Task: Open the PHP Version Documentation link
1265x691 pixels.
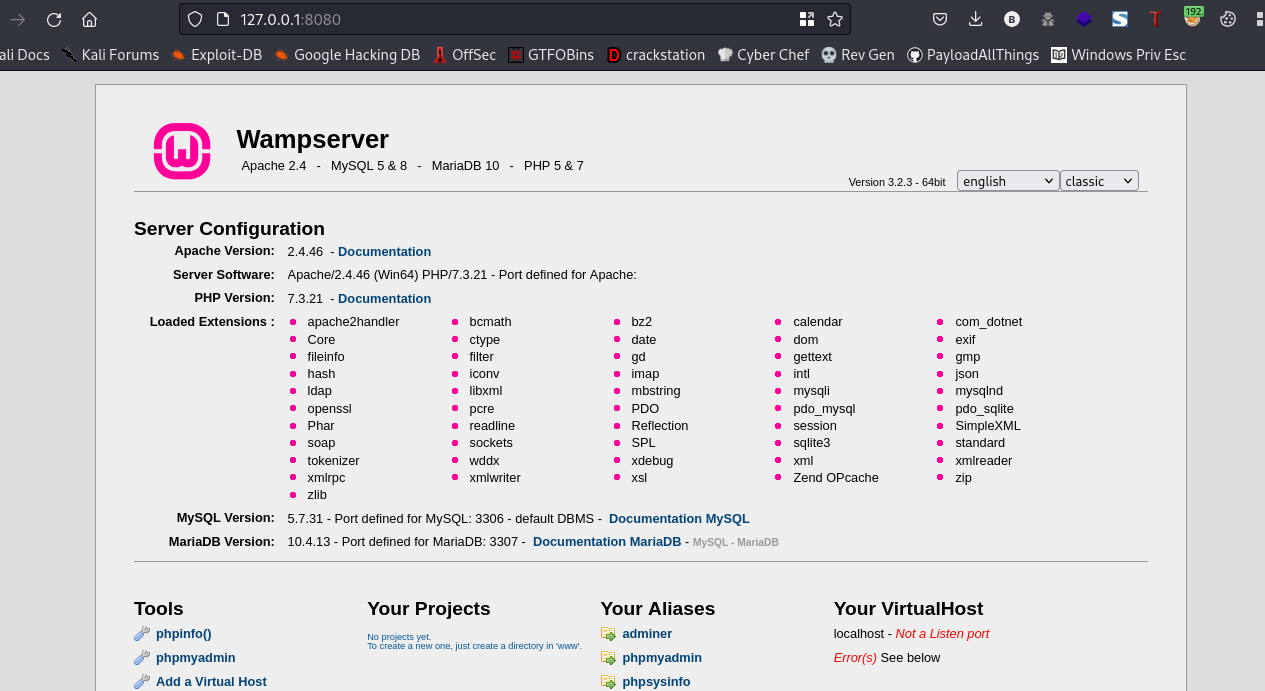Action: 384,299
